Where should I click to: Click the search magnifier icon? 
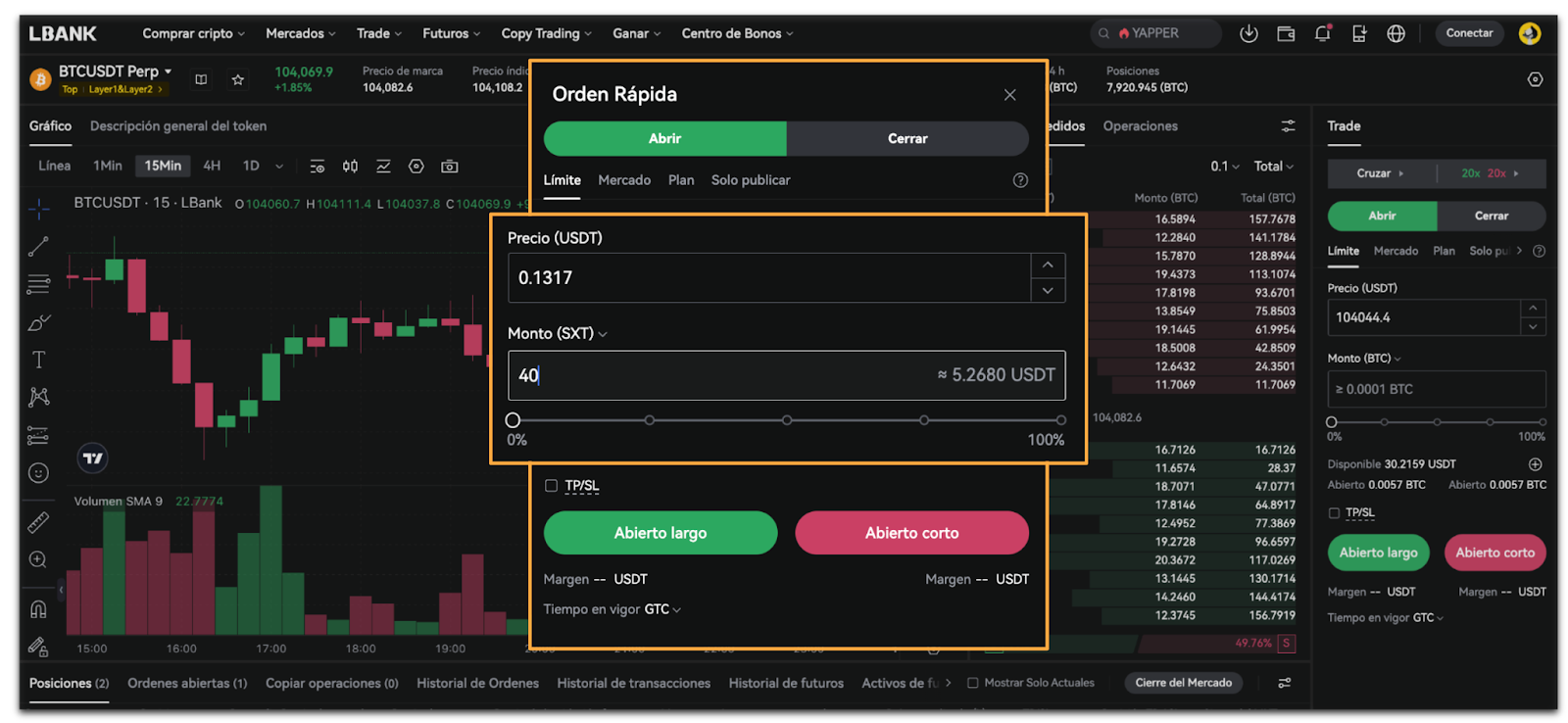click(1104, 33)
